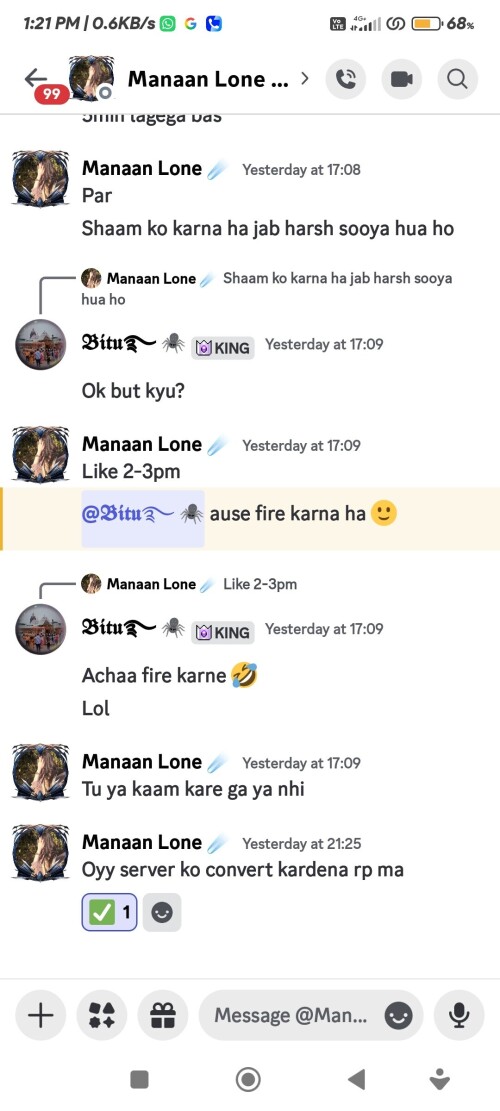Screen dimensions: 500x1111
Task: Toggle the green checkmark reaction
Action: [x=110, y=912]
